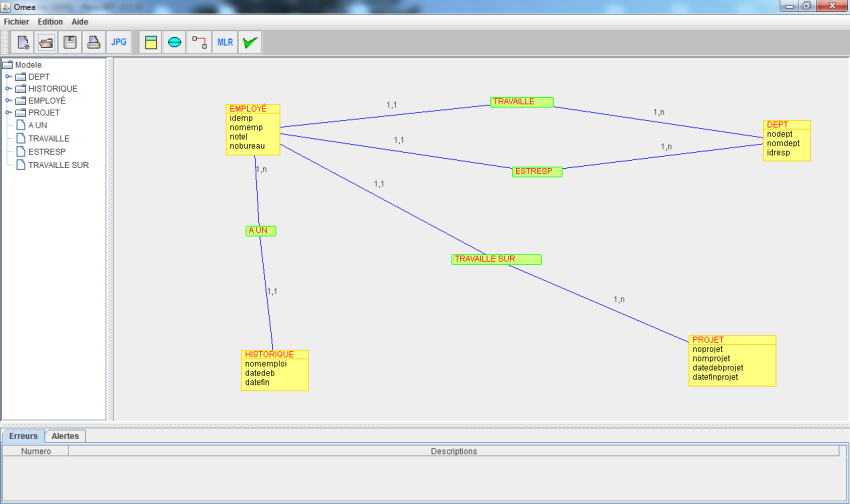The height and width of the screenshot is (504, 850).
Task: Select the EMPLOYÉ entity box in diagram
Action: point(253,128)
